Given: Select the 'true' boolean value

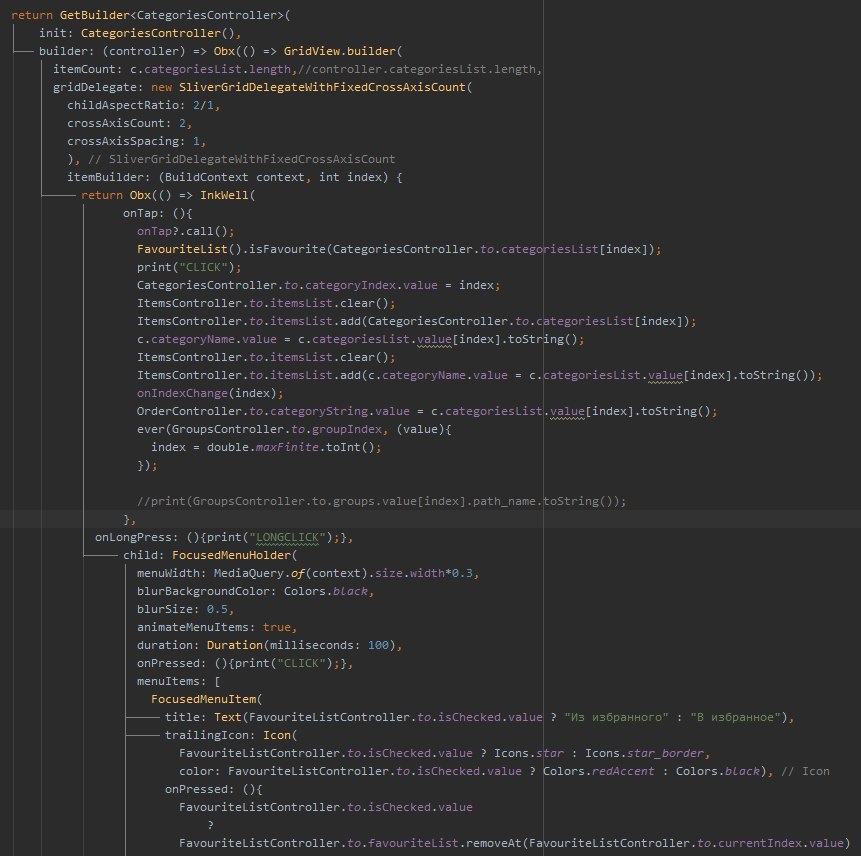Looking at the screenshot, I should [276, 628].
